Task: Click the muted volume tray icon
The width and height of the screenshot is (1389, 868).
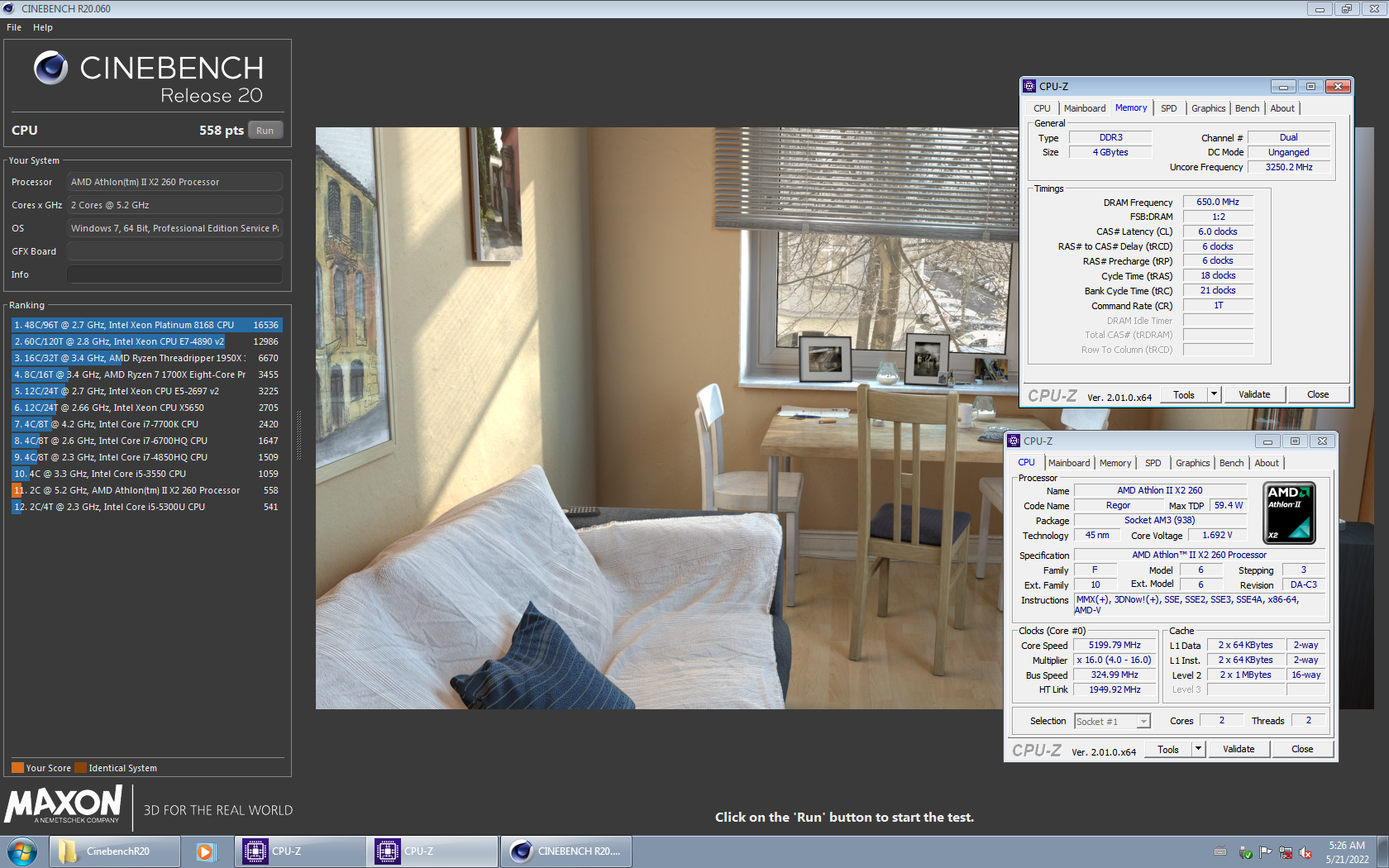Action: pyautogui.click(x=1305, y=852)
